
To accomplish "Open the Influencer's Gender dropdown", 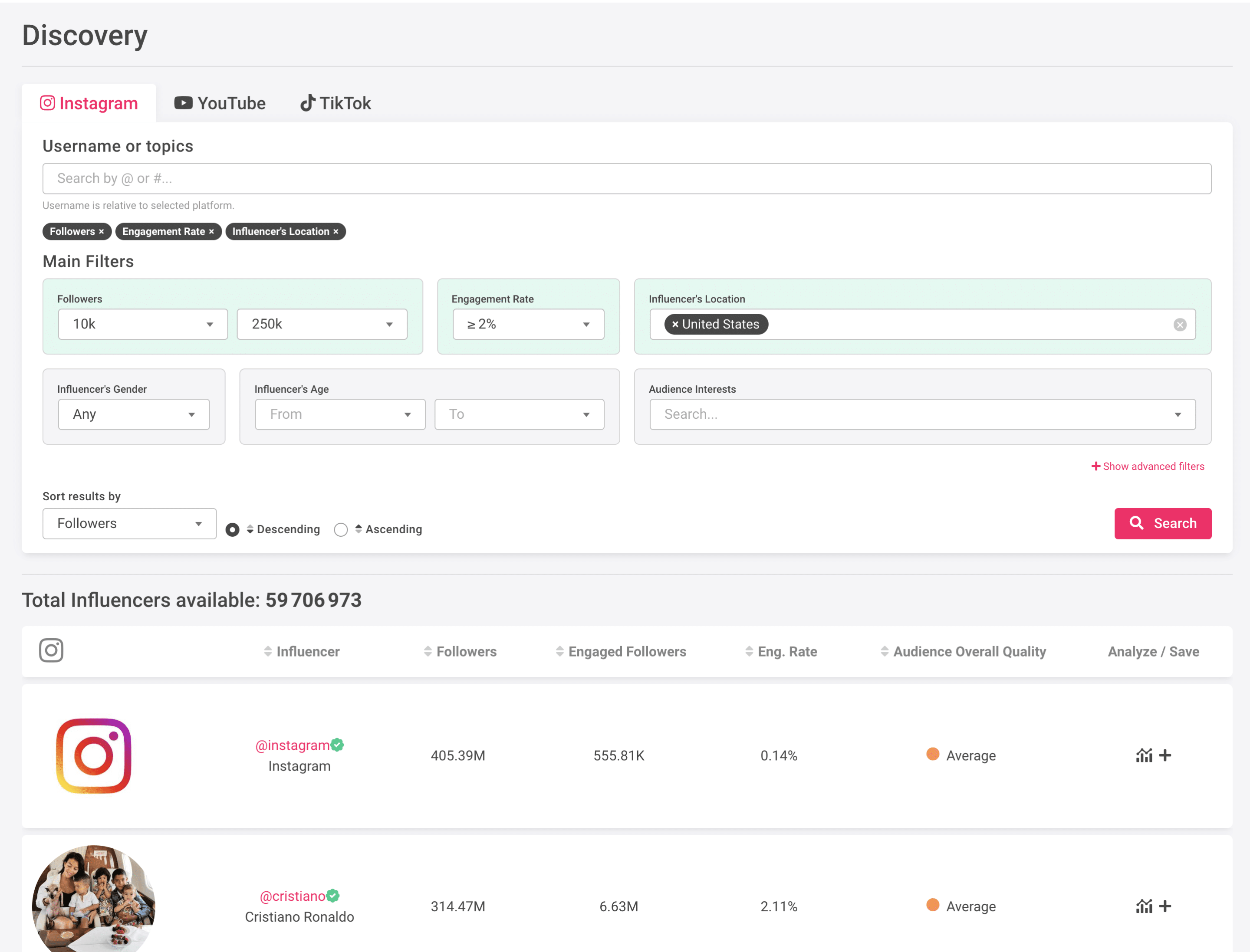I will (134, 414).
